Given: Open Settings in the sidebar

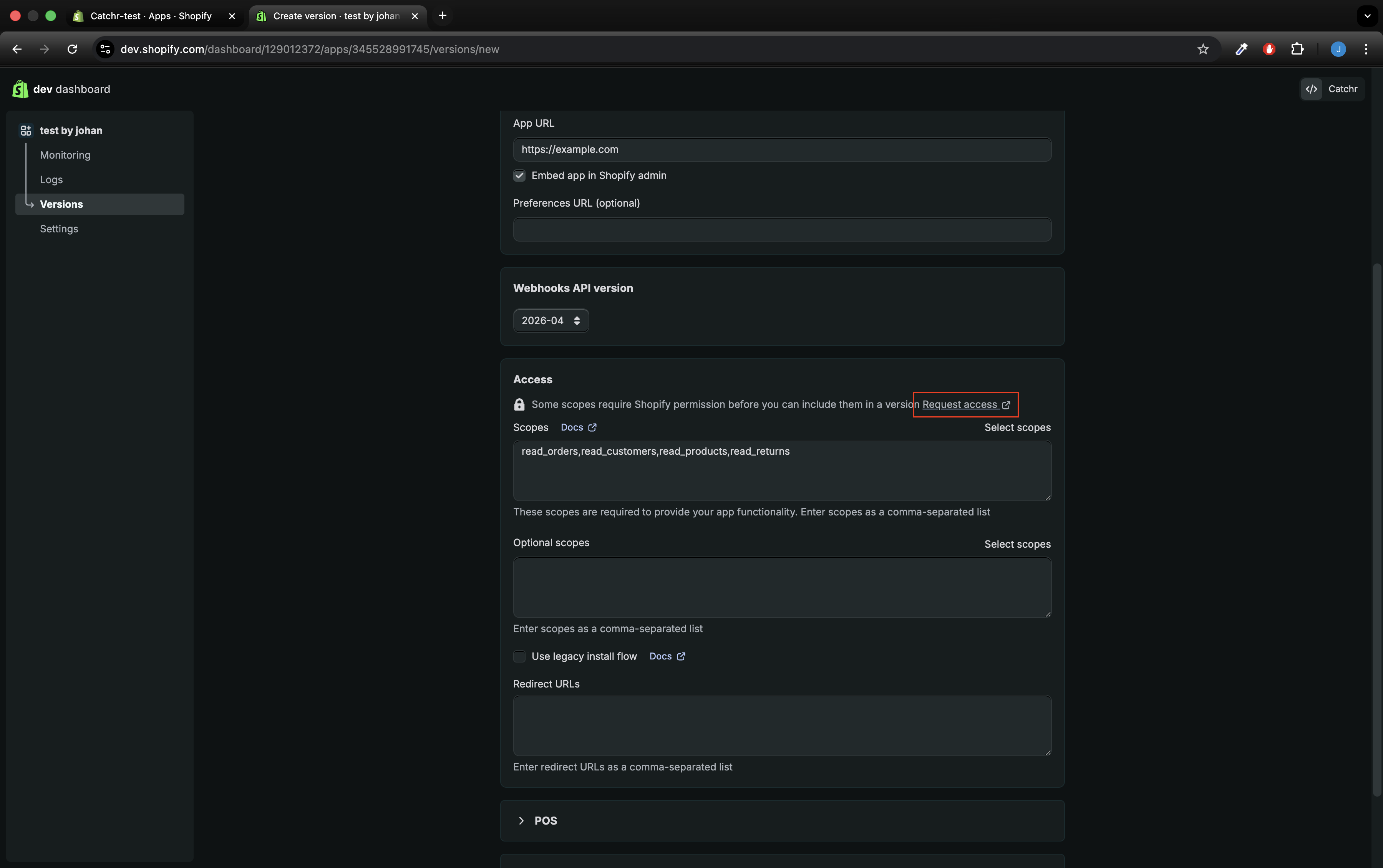Looking at the screenshot, I should coord(59,229).
